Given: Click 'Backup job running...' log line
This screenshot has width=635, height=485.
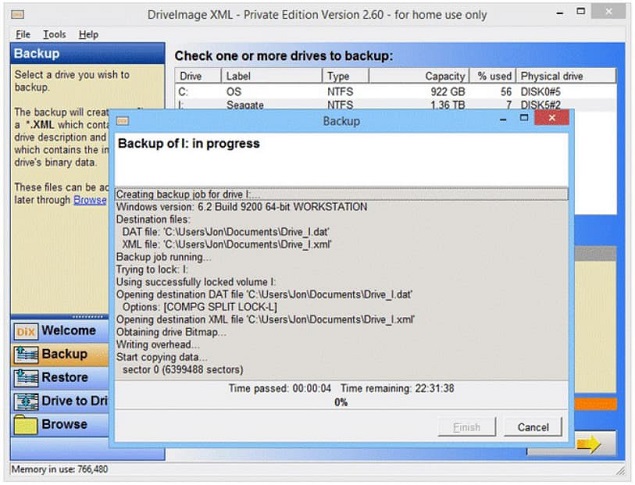Looking at the screenshot, I should tap(163, 257).
